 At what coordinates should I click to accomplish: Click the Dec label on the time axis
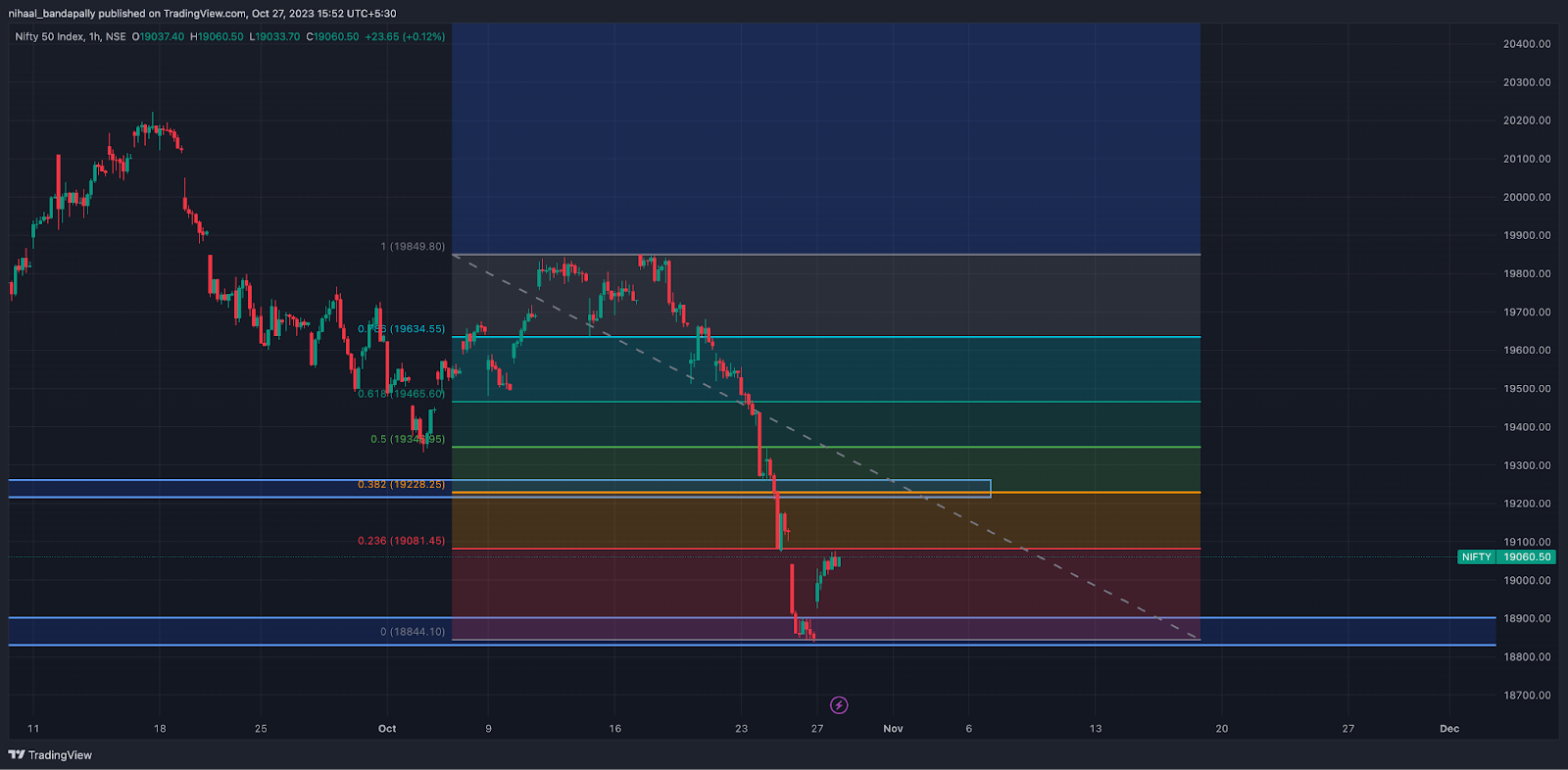(1449, 729)
